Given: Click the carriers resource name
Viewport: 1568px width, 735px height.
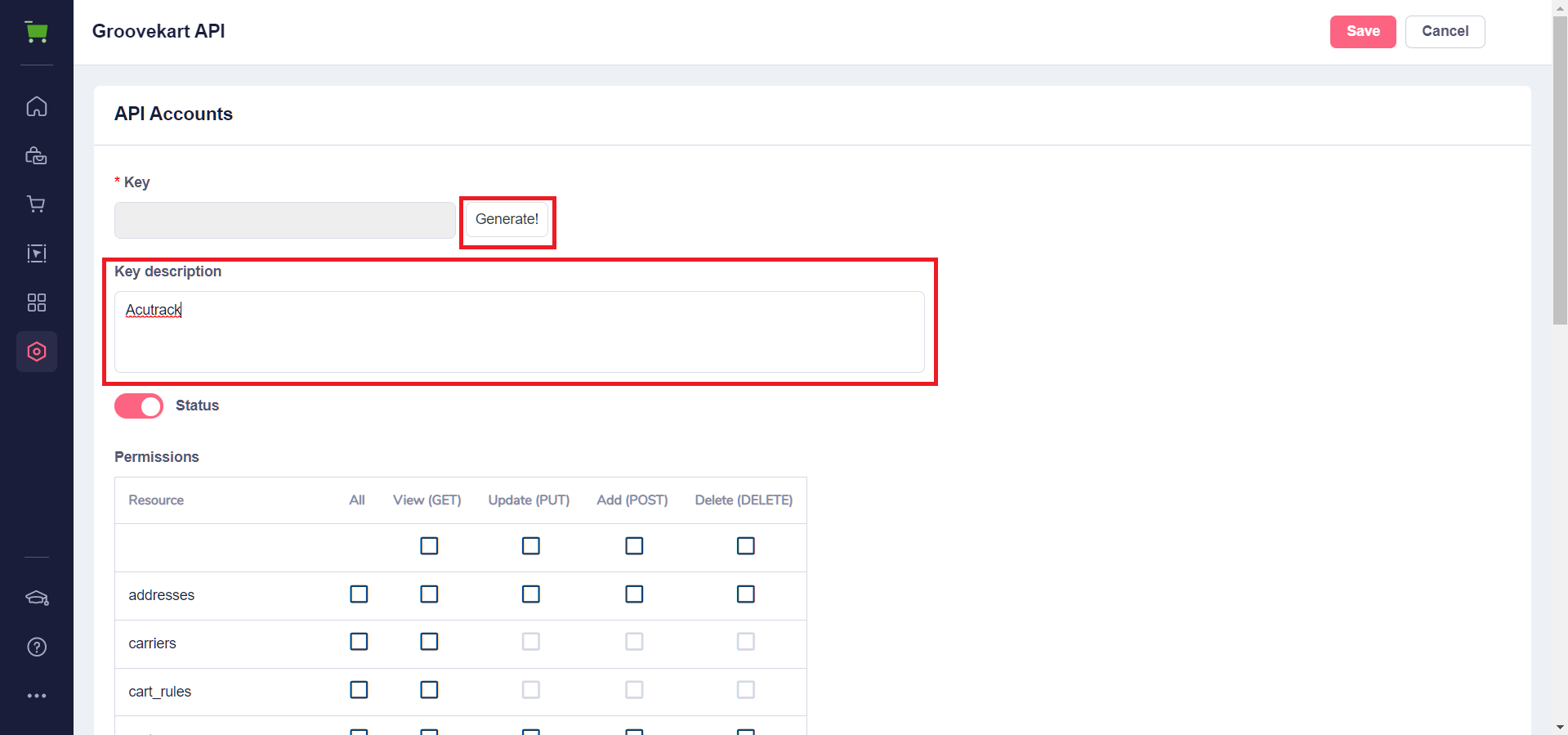Looking at the screenshot, I should pos(152,643).
